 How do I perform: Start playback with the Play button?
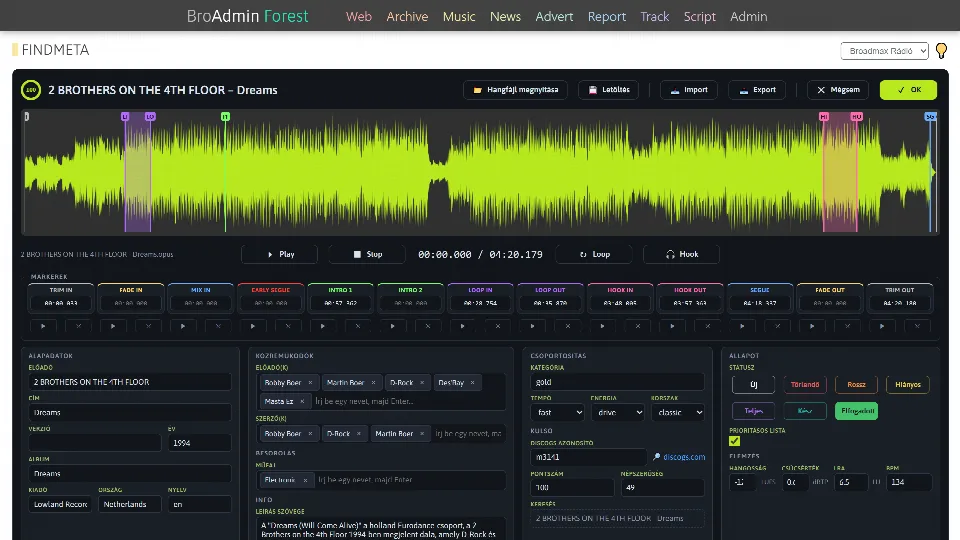(280, 254)
